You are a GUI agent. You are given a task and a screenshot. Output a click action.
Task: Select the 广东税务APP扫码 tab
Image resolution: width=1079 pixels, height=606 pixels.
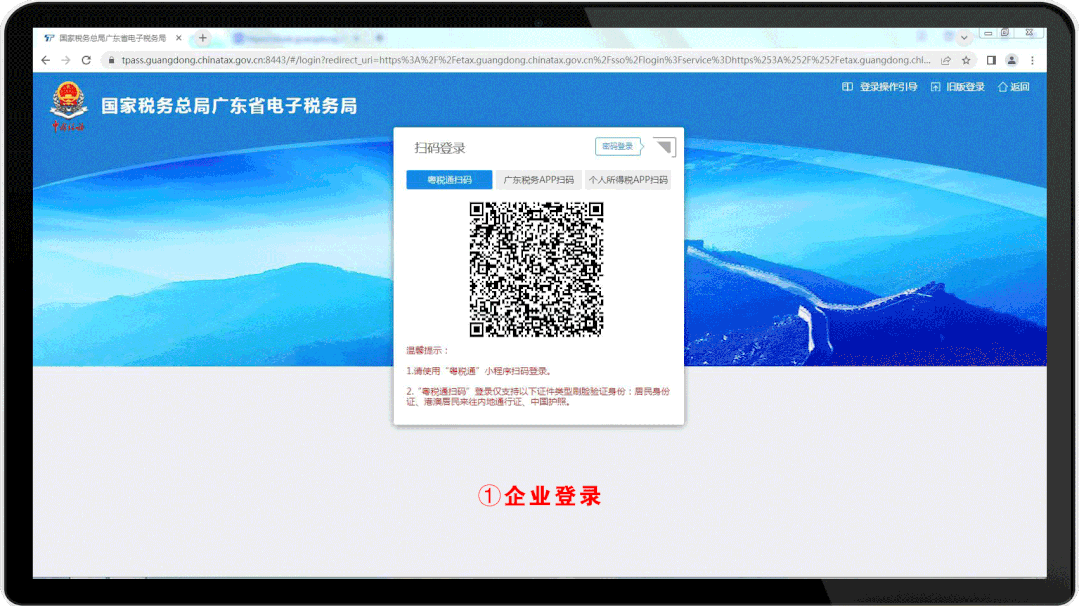click(x=539, y=180)
